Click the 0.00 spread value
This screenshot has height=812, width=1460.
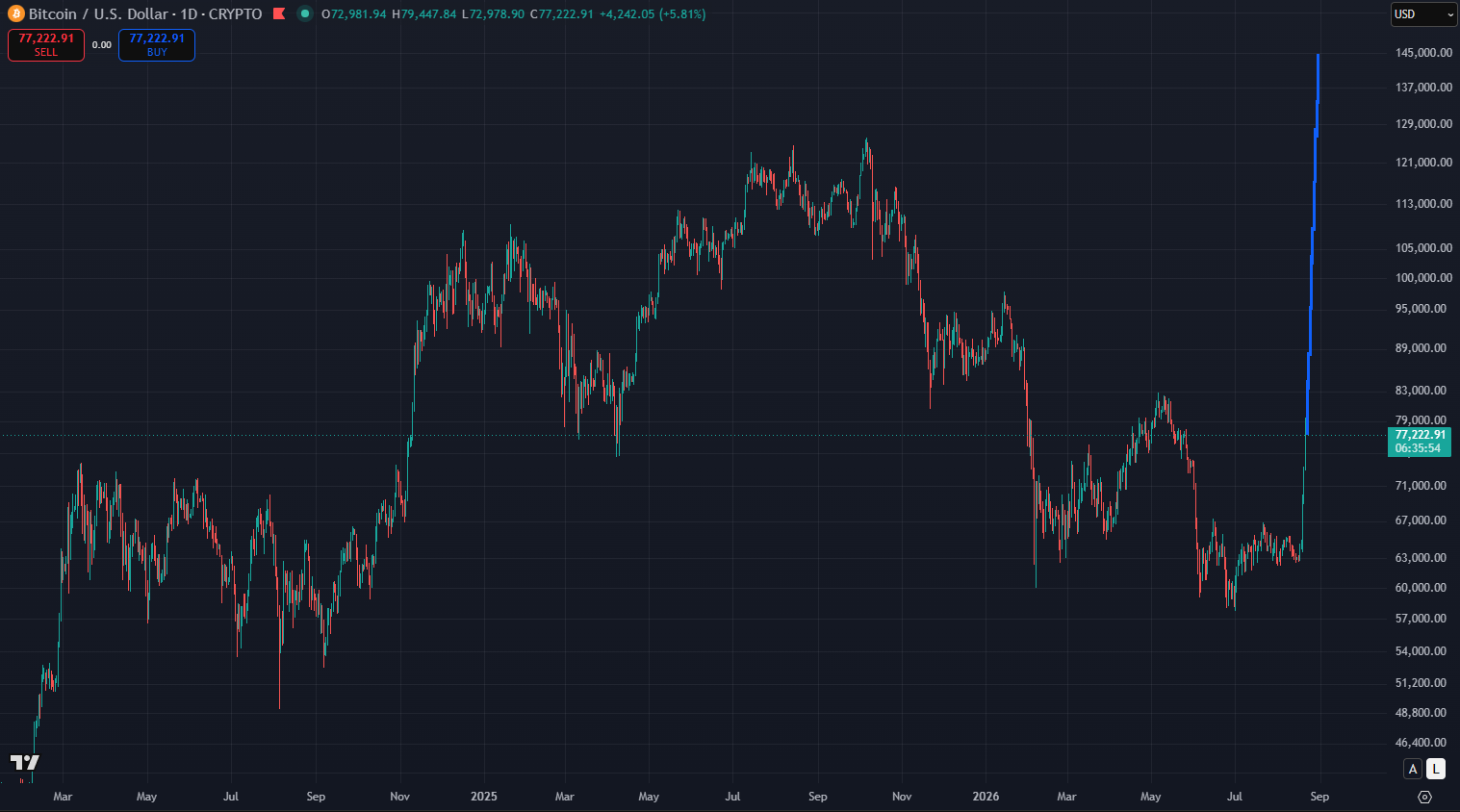coord(102,45)
